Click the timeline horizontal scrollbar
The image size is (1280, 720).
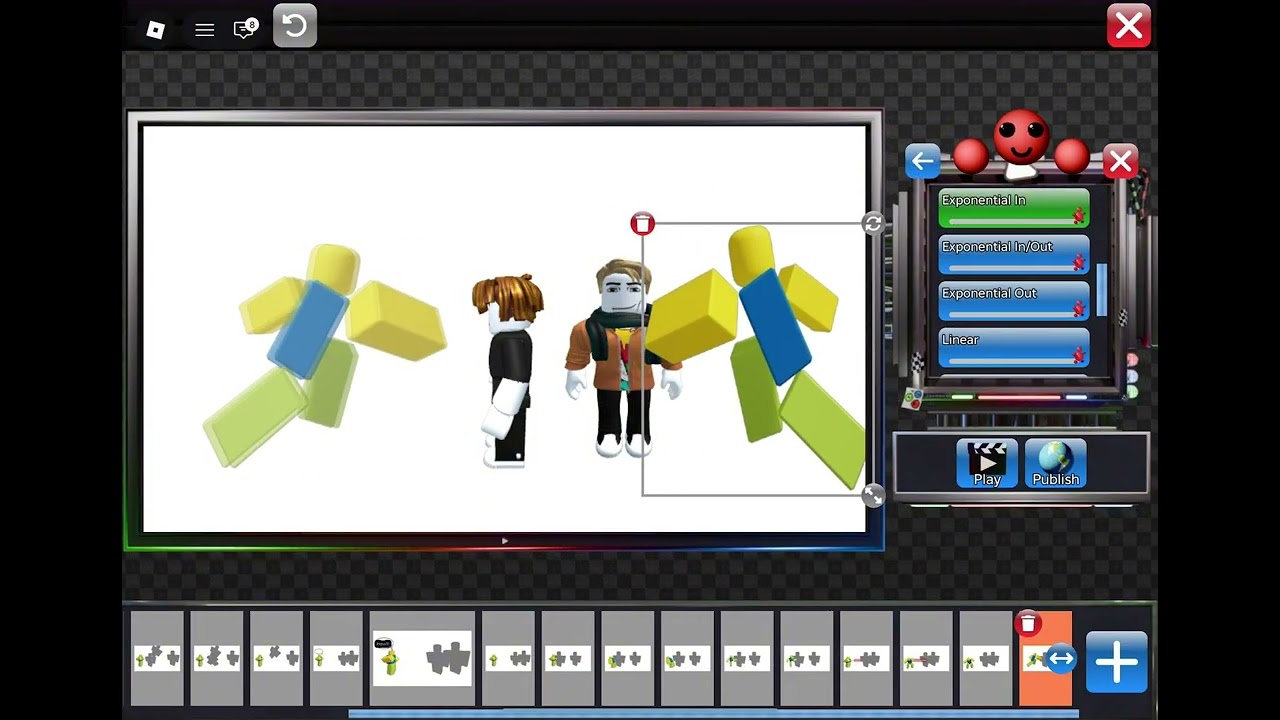point(713,714)
